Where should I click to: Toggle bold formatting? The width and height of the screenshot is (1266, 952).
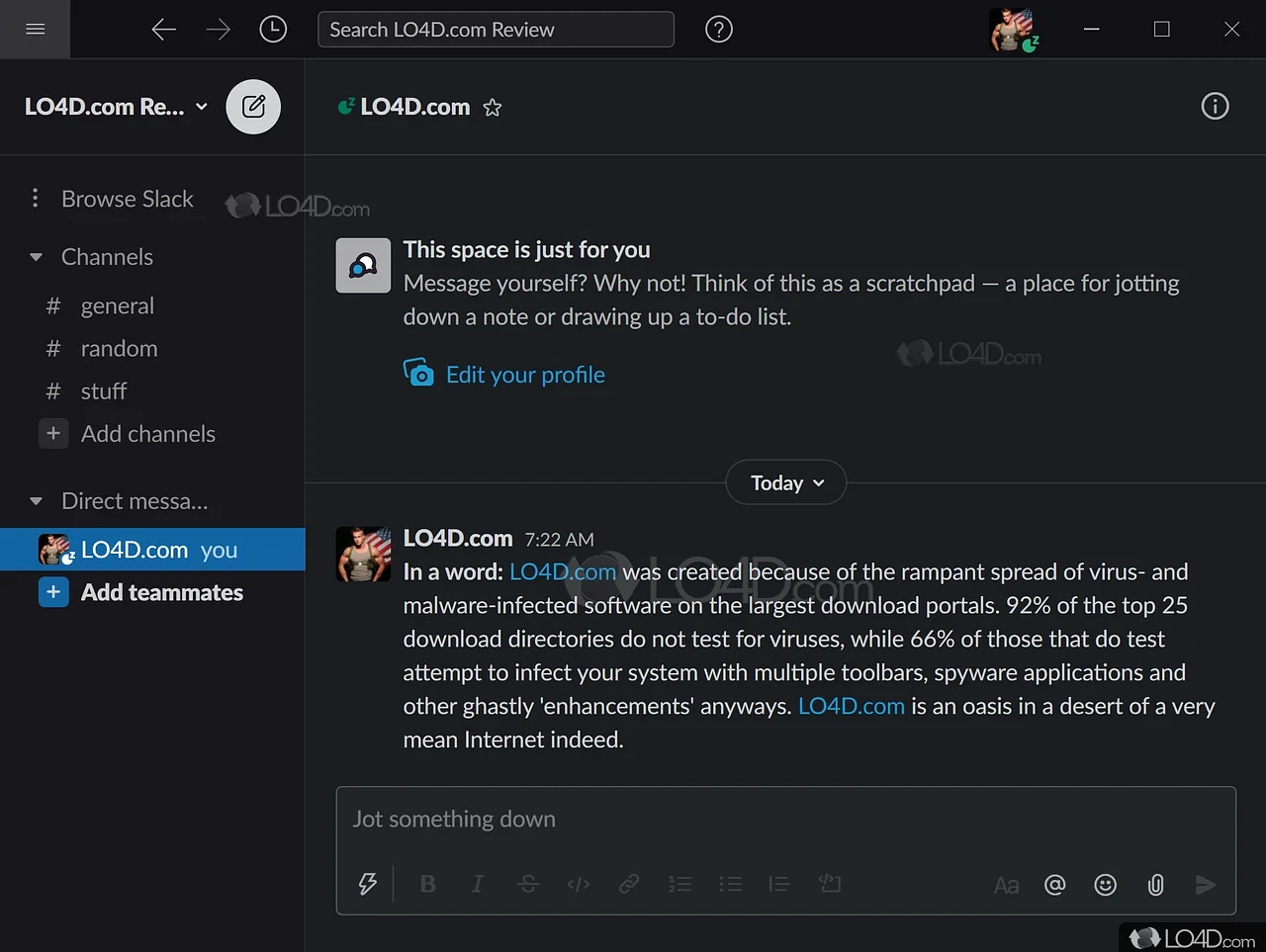click(427, 884)
